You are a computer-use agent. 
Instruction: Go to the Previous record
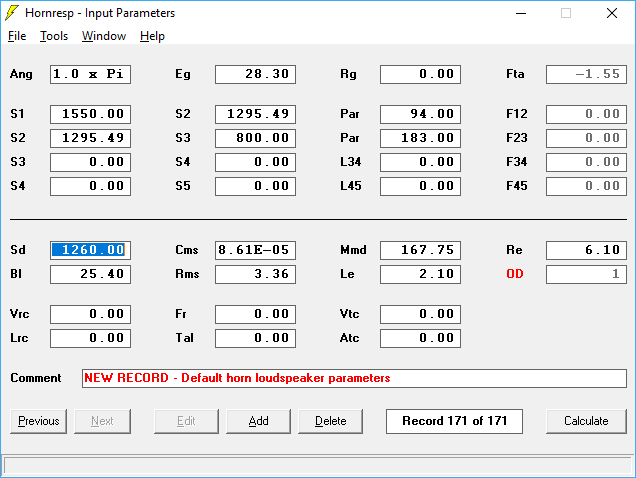pos(39,421)
